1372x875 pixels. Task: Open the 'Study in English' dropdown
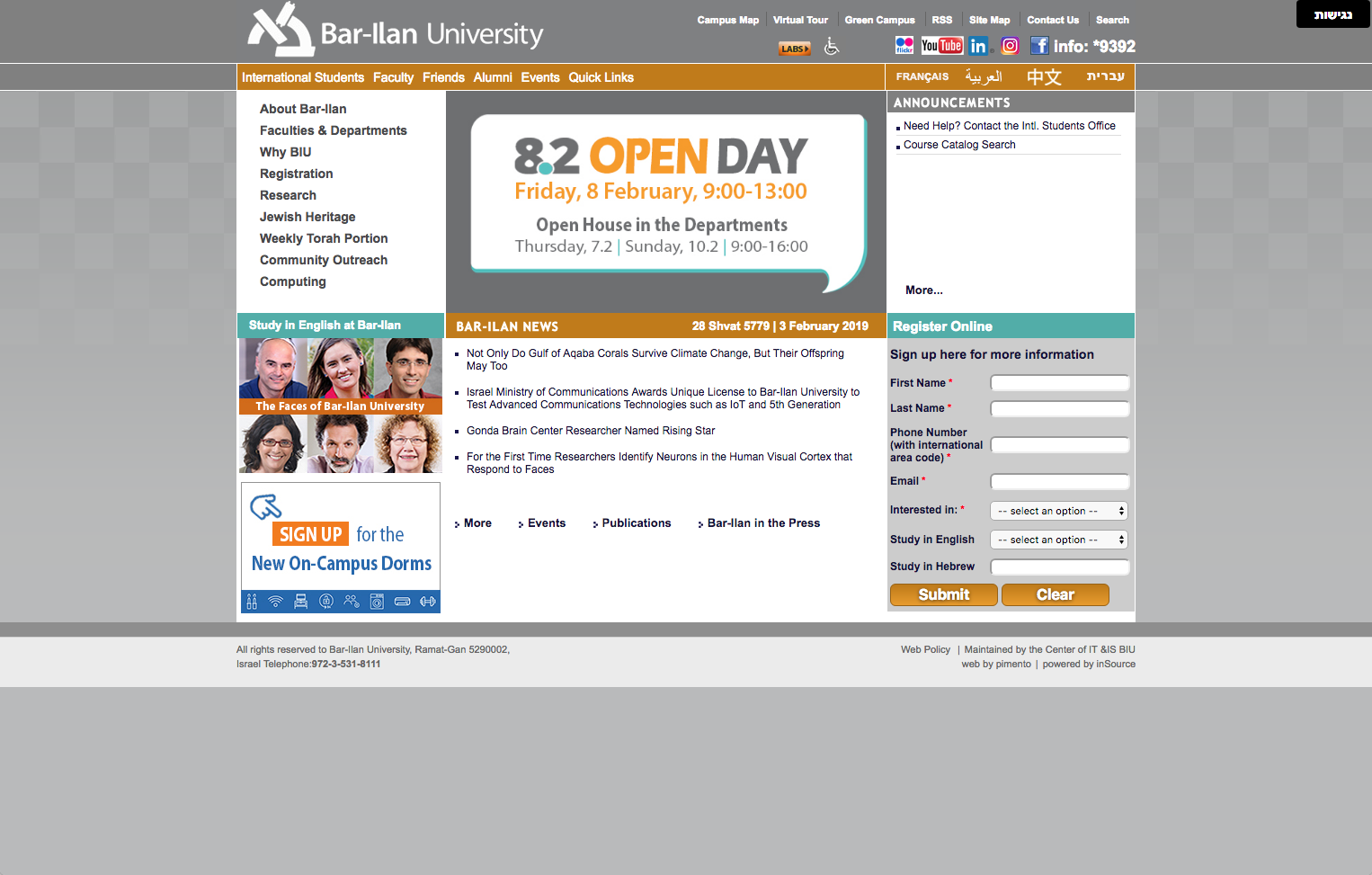pyautogui.click(x=1059, y=540)
